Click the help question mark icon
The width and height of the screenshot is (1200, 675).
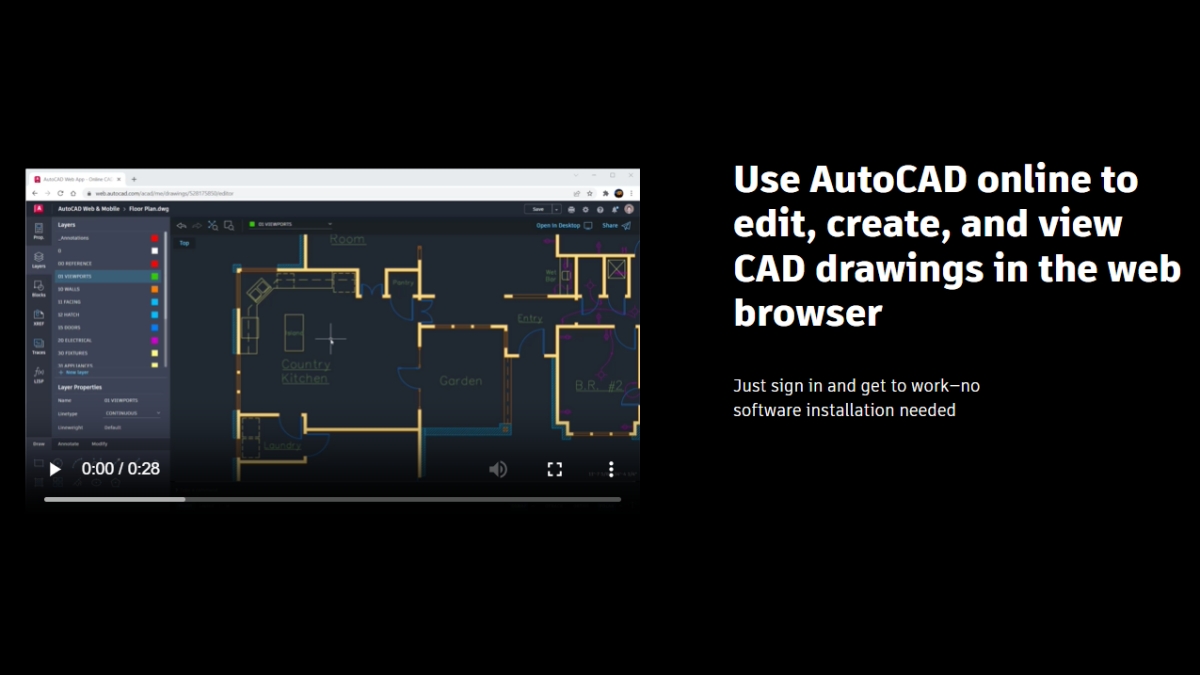pos(600,209)
